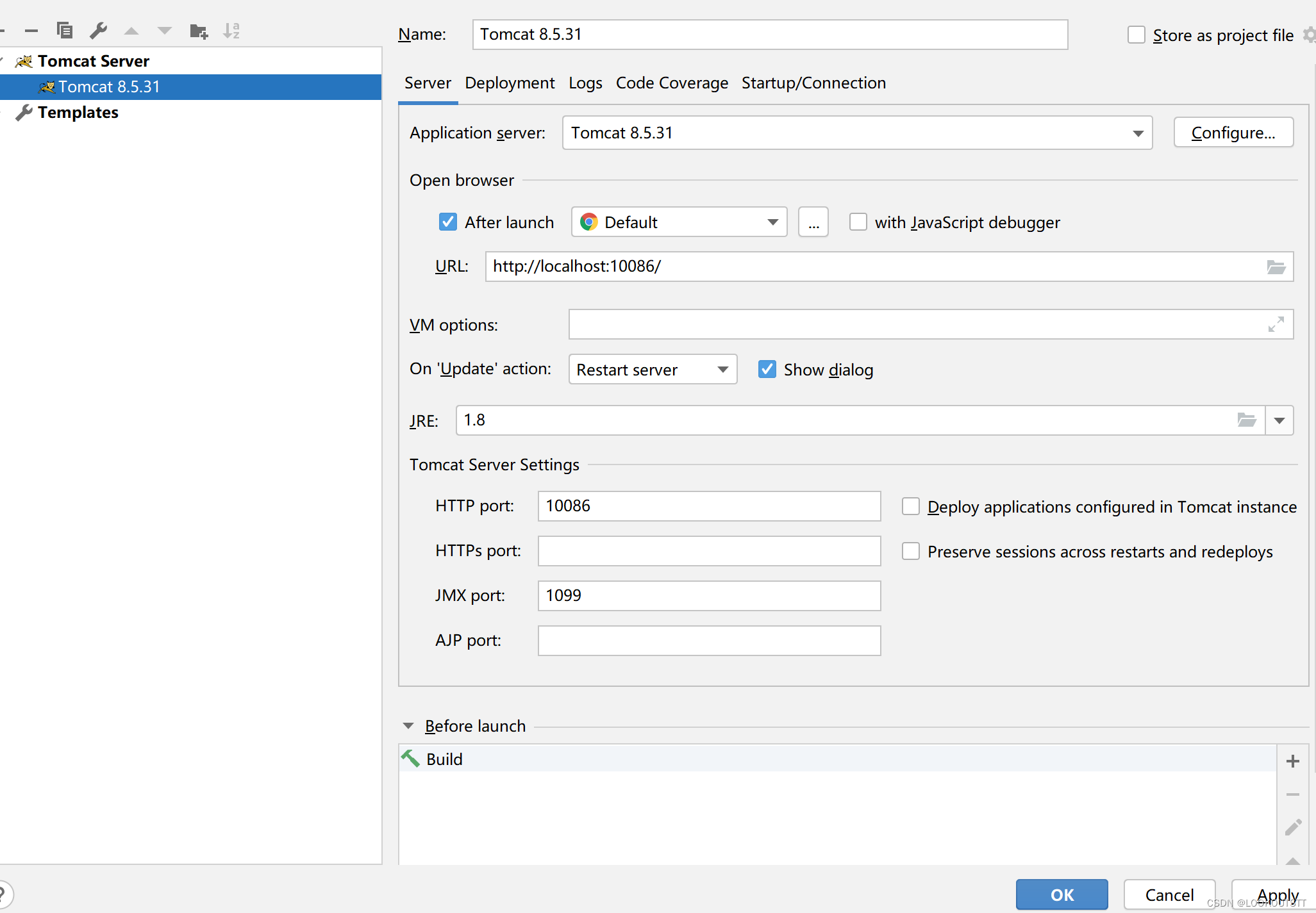Move configuration up with the arrow icon

click(x=131, y=31)
